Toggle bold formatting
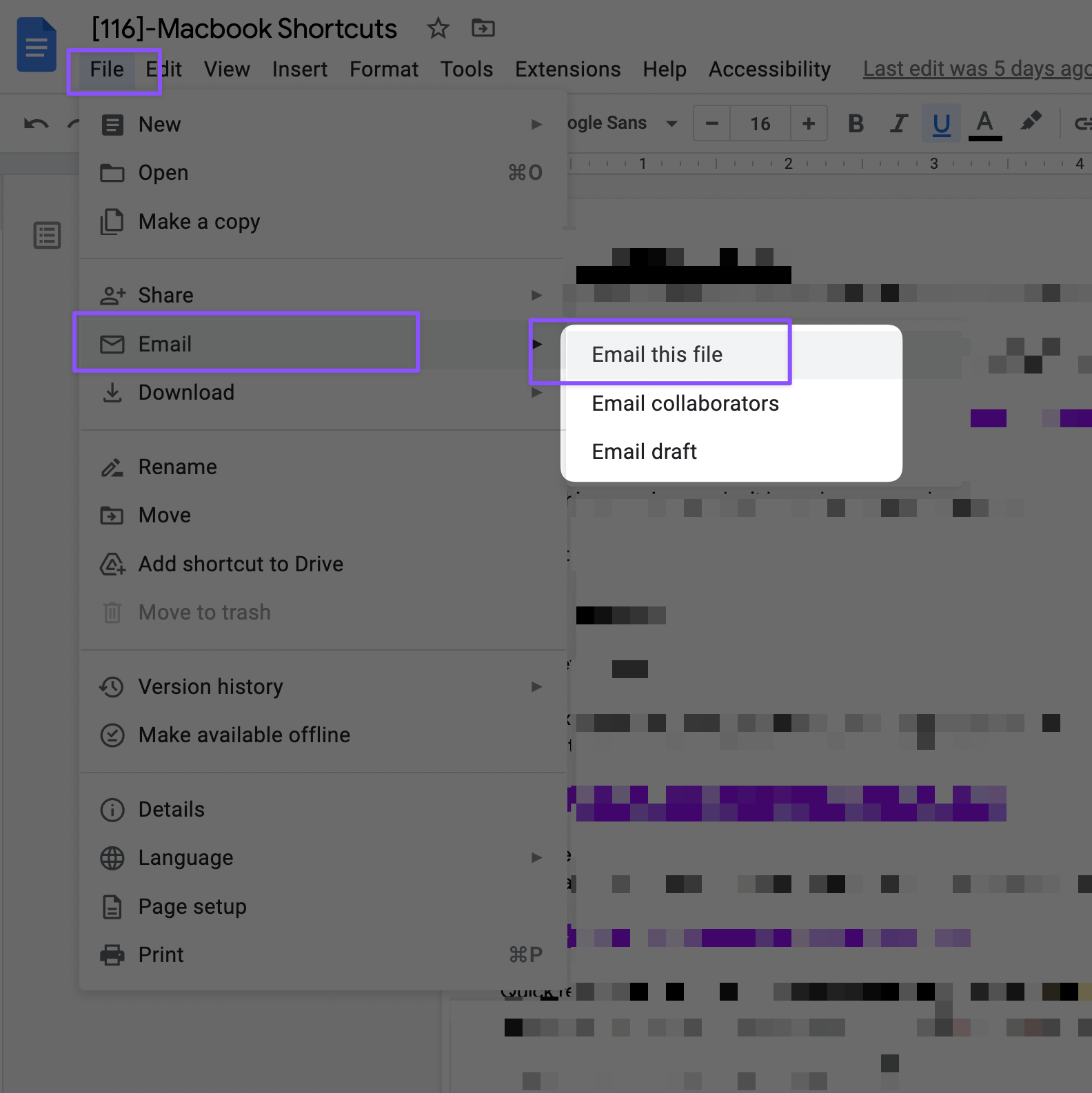Image resolution: width=1092 pixels, height=1093 pixels. click(856, 123)
